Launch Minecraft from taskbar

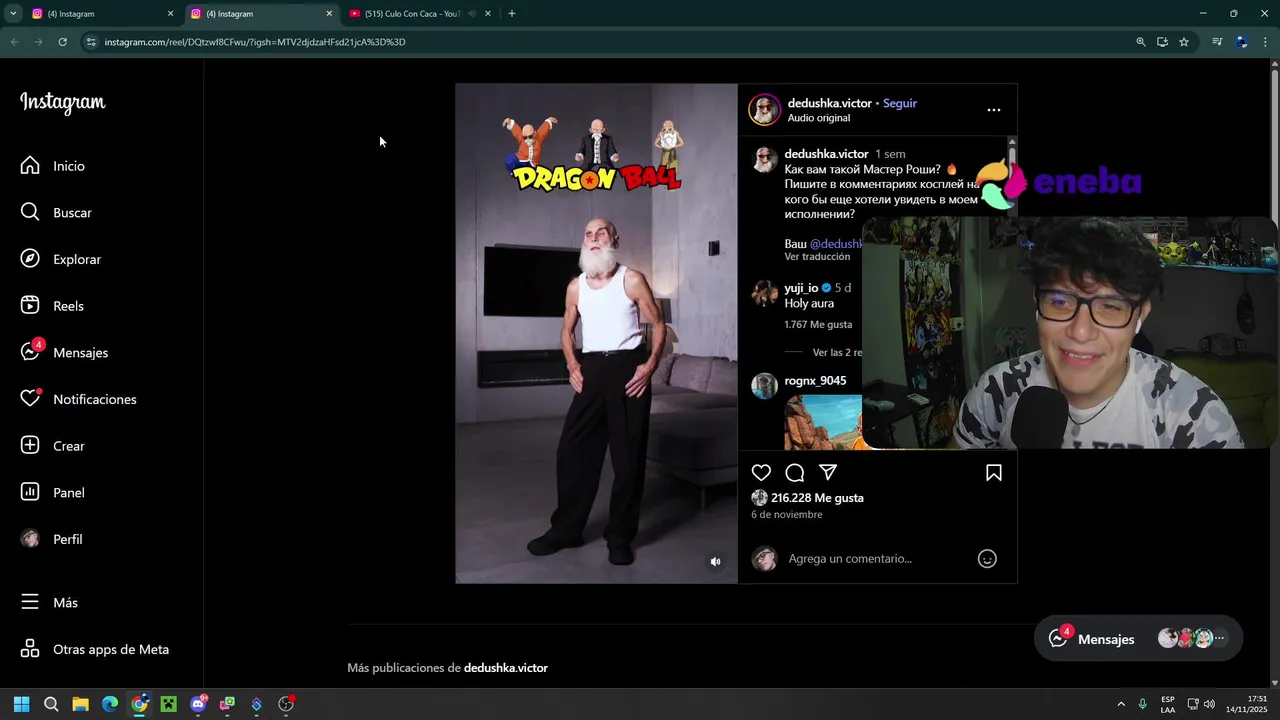tap(169, 704)
